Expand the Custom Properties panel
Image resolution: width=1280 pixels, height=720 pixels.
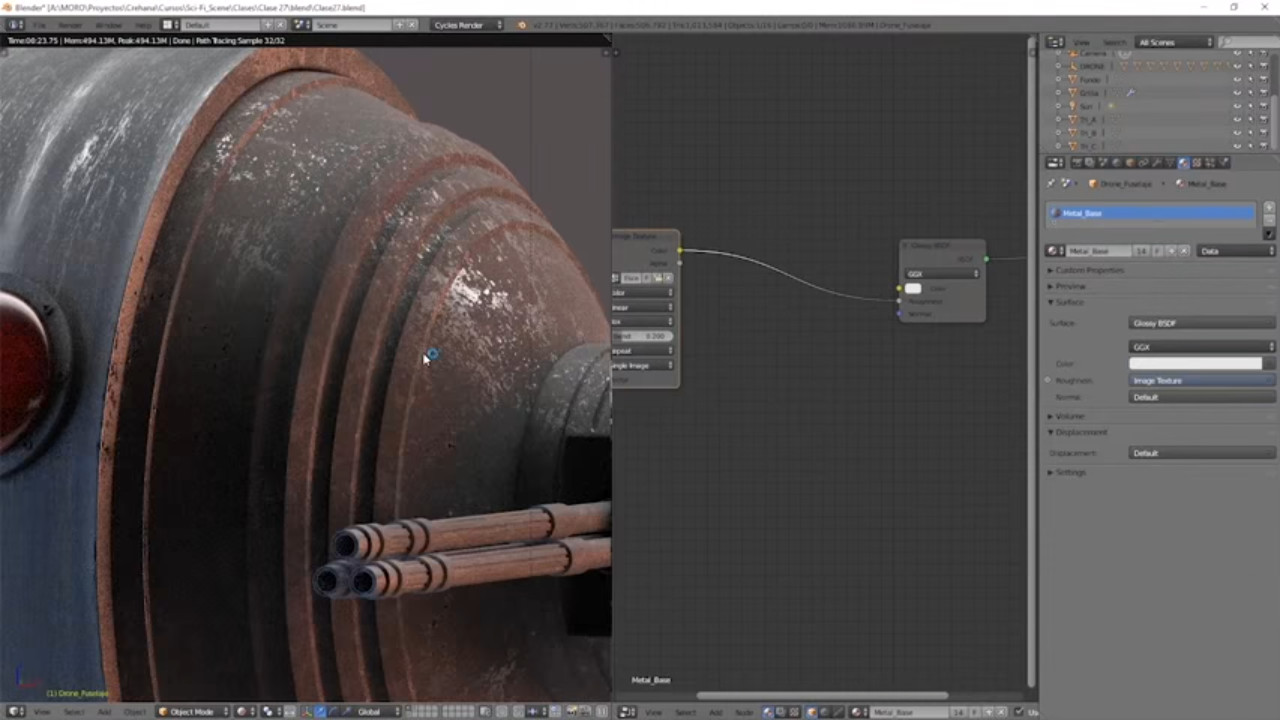point(1090,270)
